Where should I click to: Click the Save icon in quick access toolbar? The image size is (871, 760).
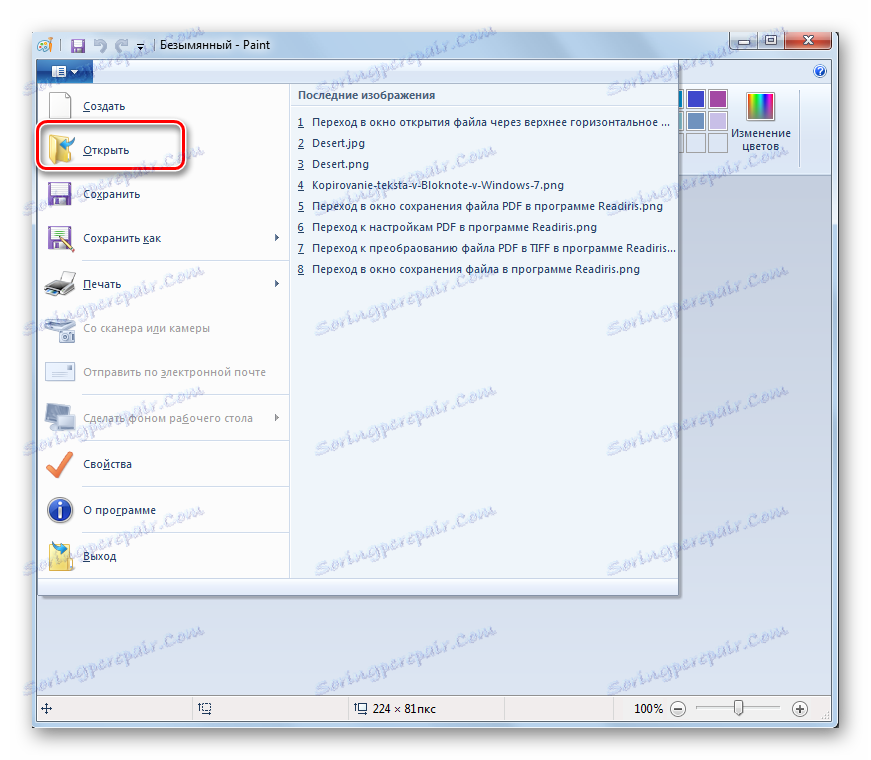pyautogui.click(x=78, y=46)
